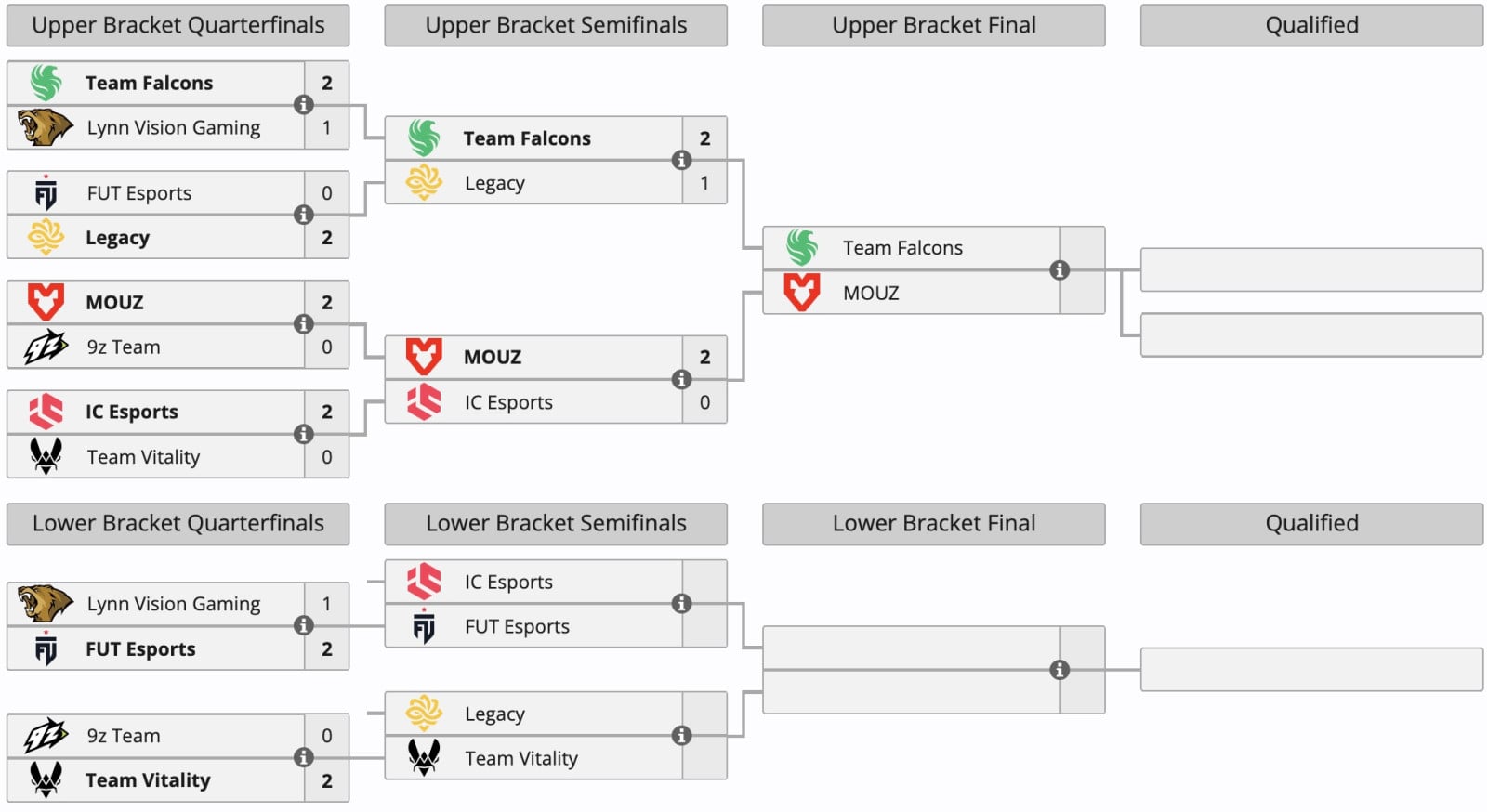Open info icon for Upper Bracket Final match
The image size is (1487, 812).
coord(1059,270)
